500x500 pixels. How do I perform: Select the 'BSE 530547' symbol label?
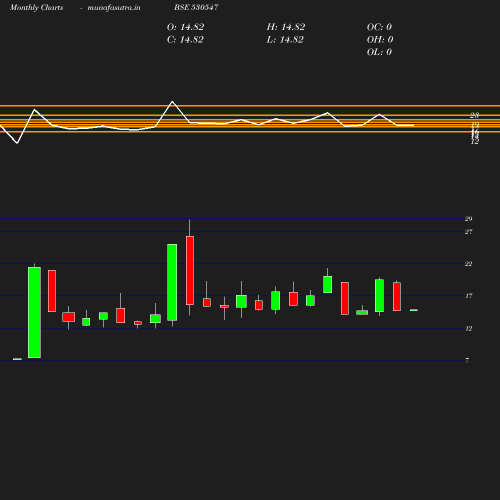[x=196, y=7]
